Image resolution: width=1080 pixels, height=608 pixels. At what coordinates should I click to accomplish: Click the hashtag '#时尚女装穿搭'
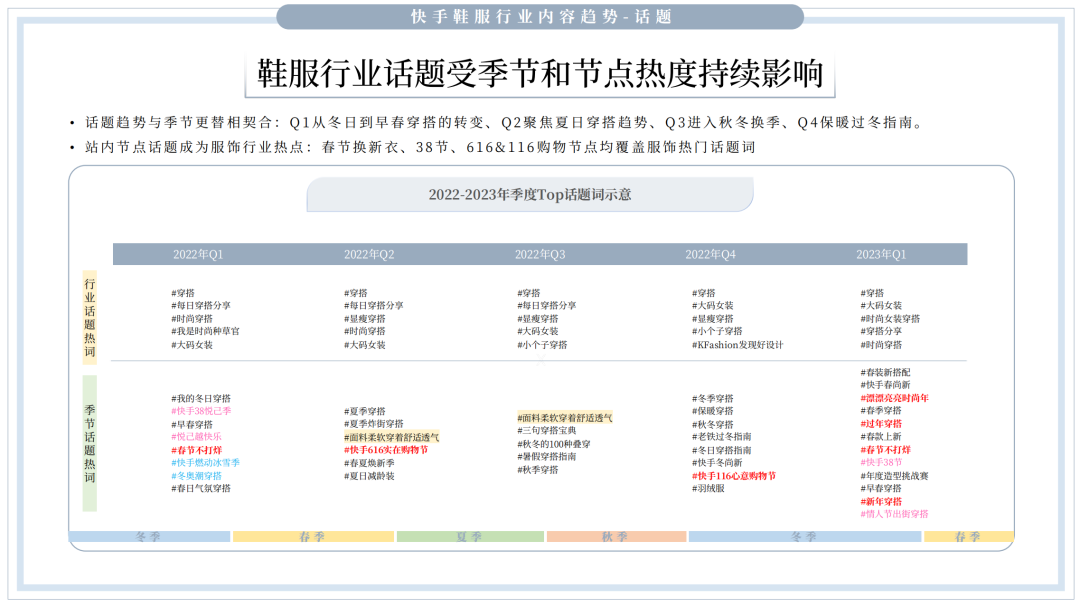[890, 319]
